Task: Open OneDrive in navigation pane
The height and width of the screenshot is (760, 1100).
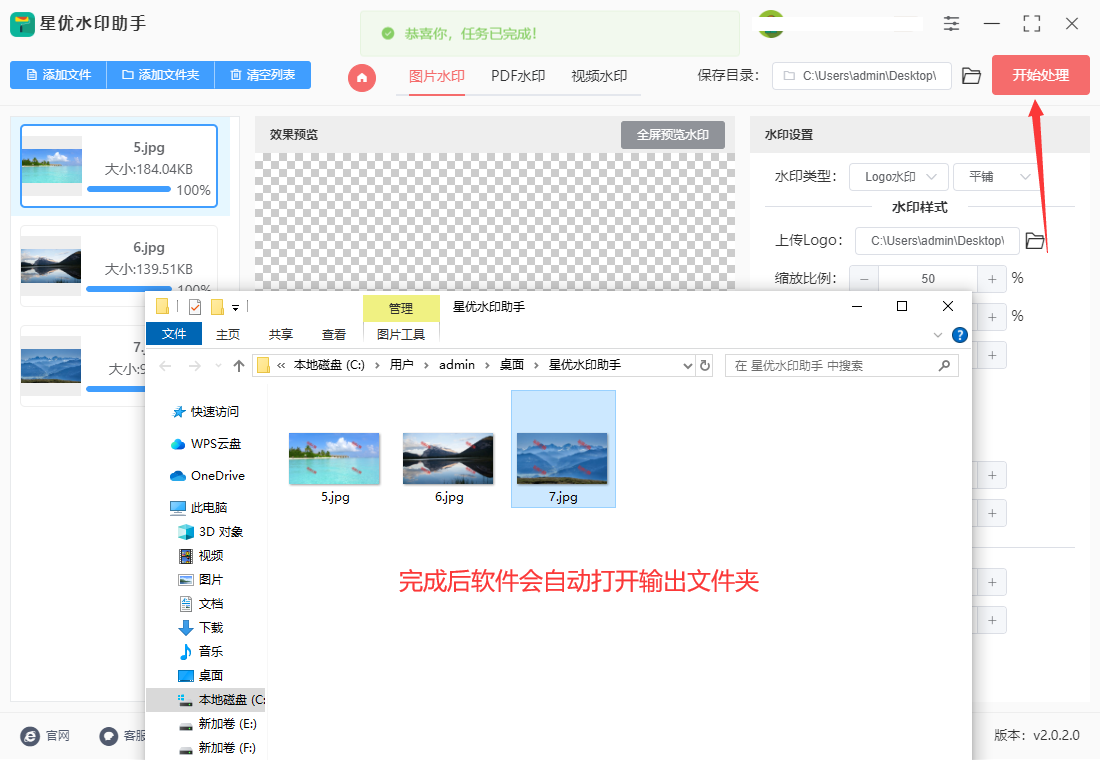Action: 207,476
